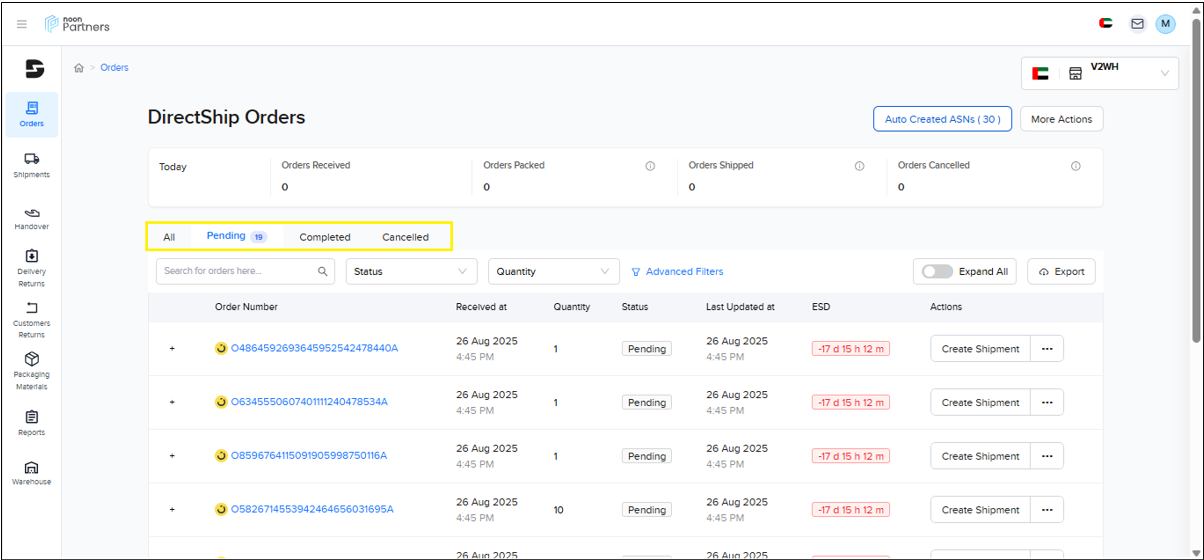The width and height of the screenshot is (1204, 560).
Task: Expand row of order O582671455394246
Action: coord(171,510)
